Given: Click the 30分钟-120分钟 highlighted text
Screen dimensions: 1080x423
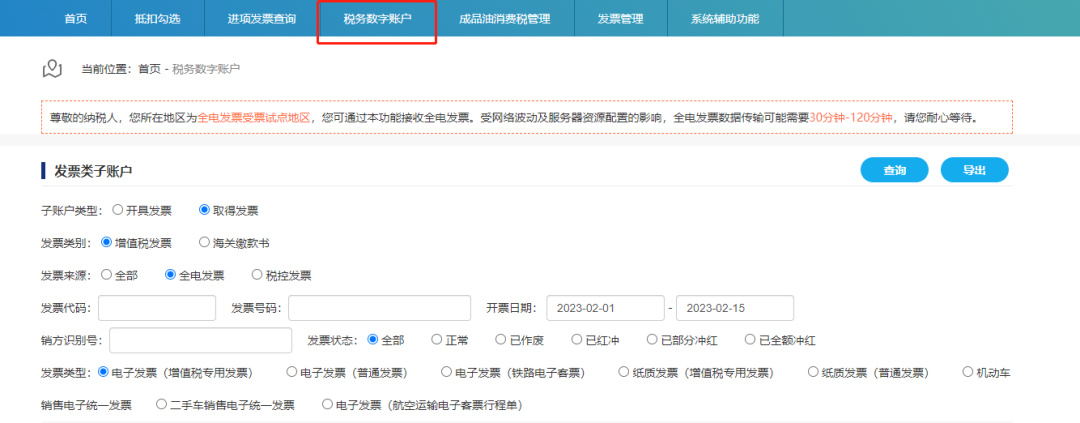Looking at the screenshot, I should (851, 118).
